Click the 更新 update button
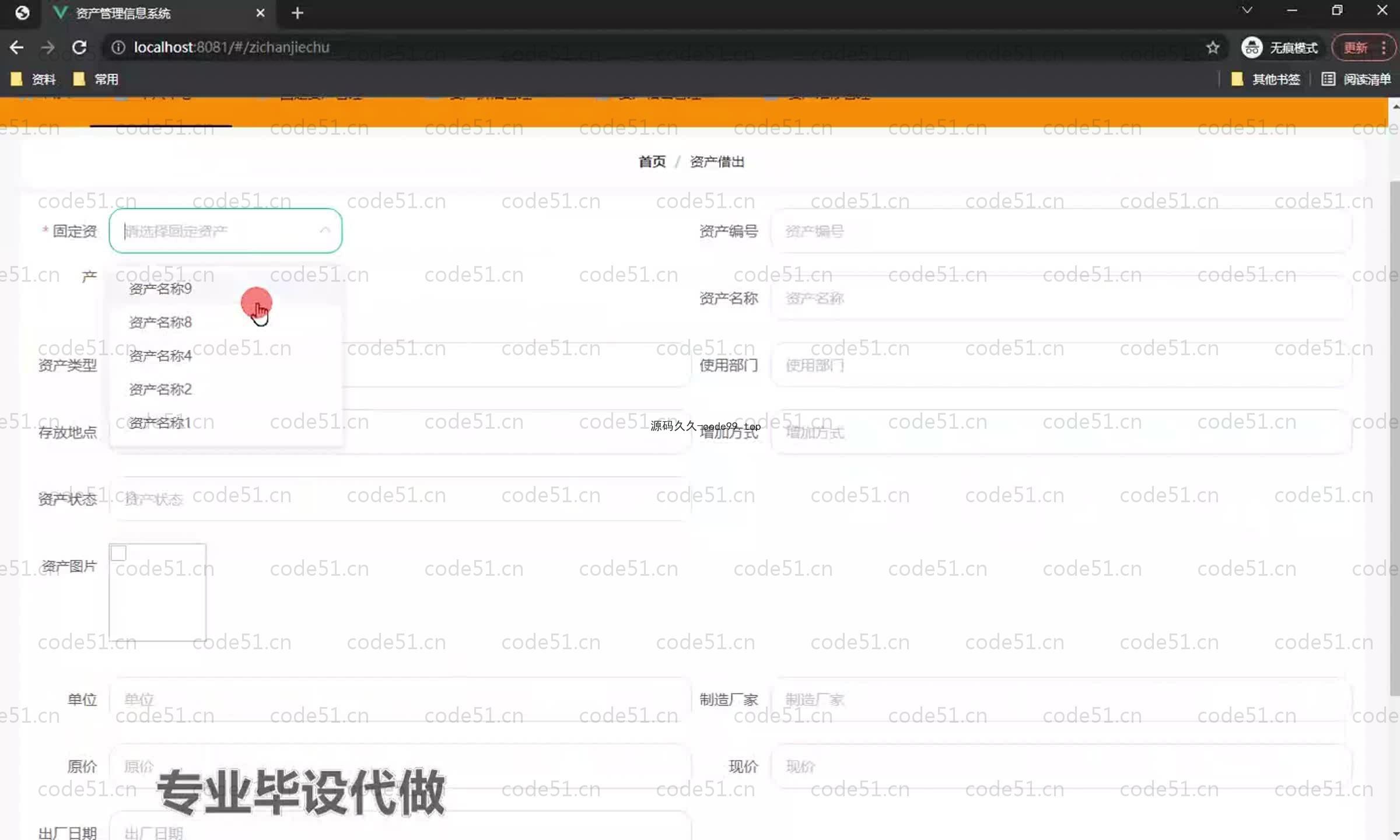1400x840 pixels. tap(1355, 47)
